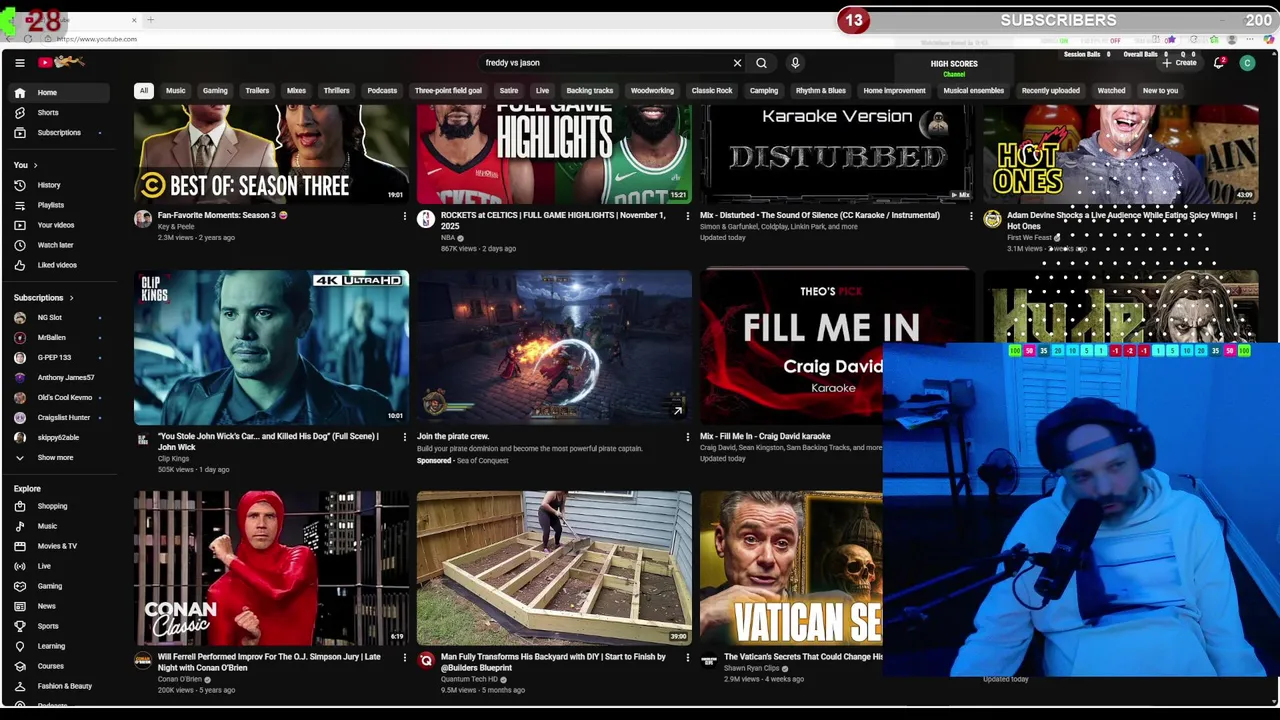Open the Key & Peele channel avatar
The height and width of the screenshot is (720, 1280).
[x=143, y=219]
